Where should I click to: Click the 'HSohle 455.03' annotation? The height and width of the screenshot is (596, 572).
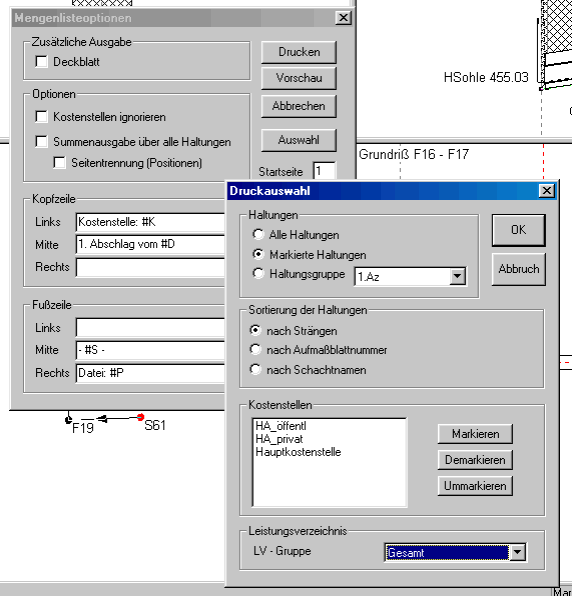coord(486,78)
